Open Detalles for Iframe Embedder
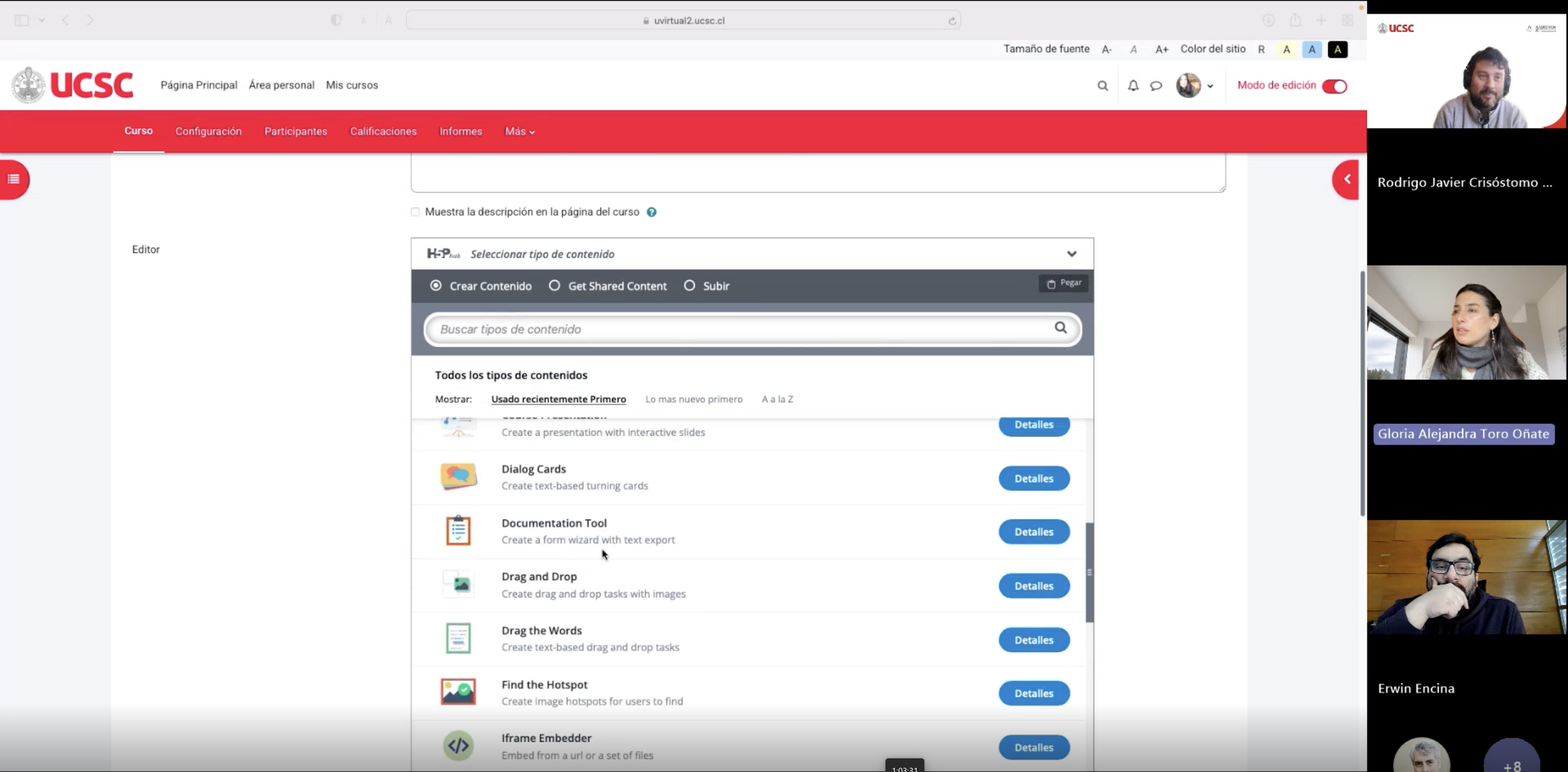This screenshot has width=1568, height=772. pos(1034,748)
